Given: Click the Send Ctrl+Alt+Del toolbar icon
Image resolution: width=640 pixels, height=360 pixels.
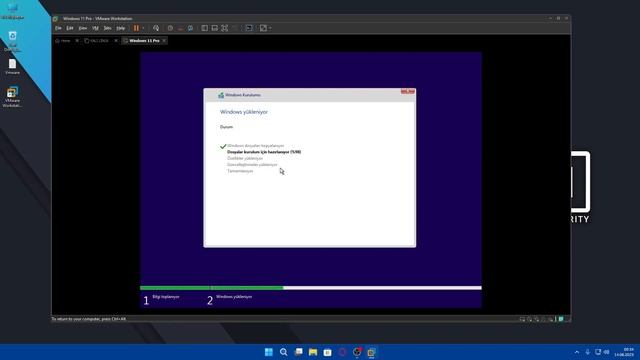Looking at the screenshot, I should pos(156,28).
